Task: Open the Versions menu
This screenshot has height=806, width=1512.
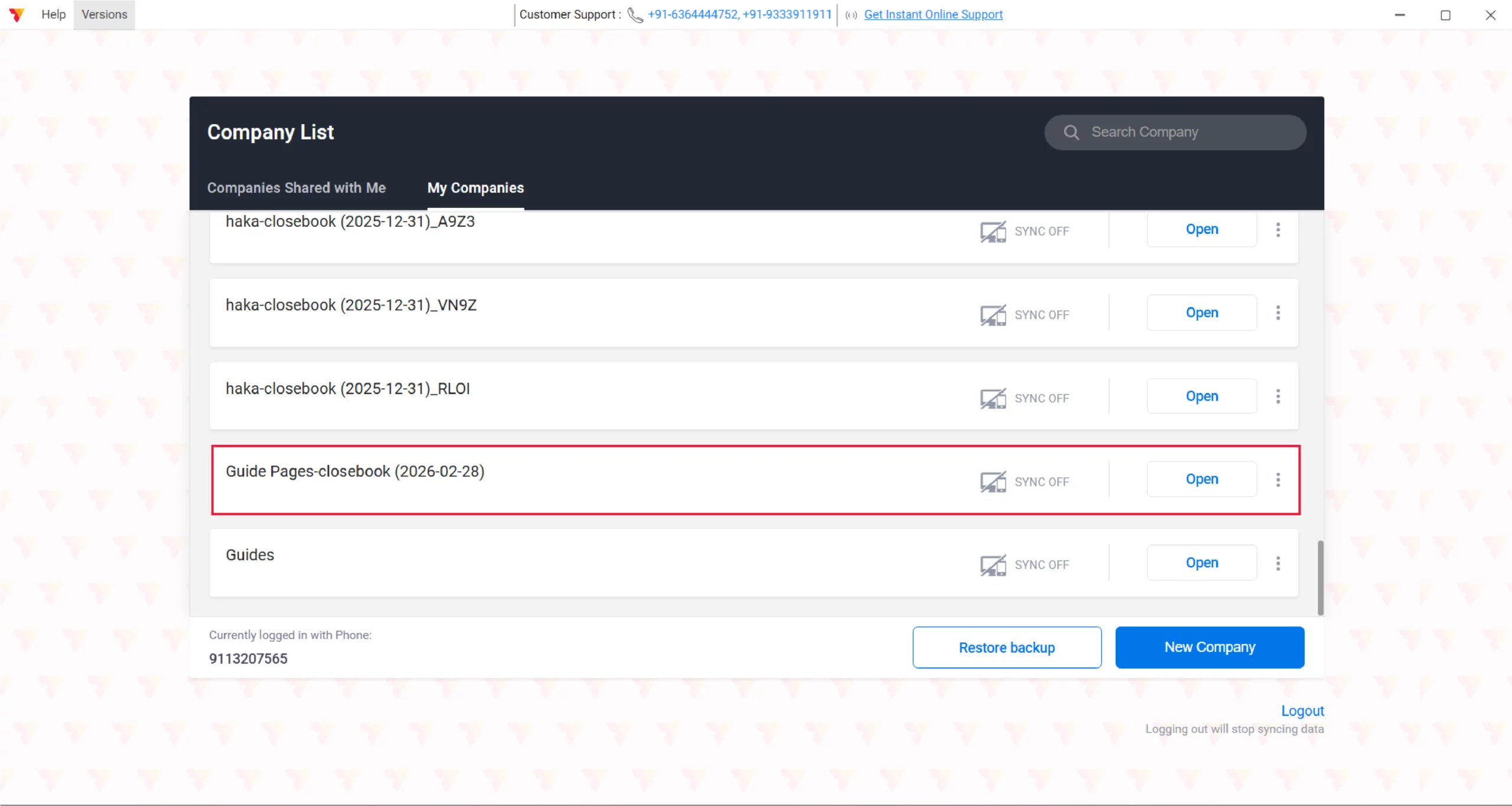Action: point(105,15)
